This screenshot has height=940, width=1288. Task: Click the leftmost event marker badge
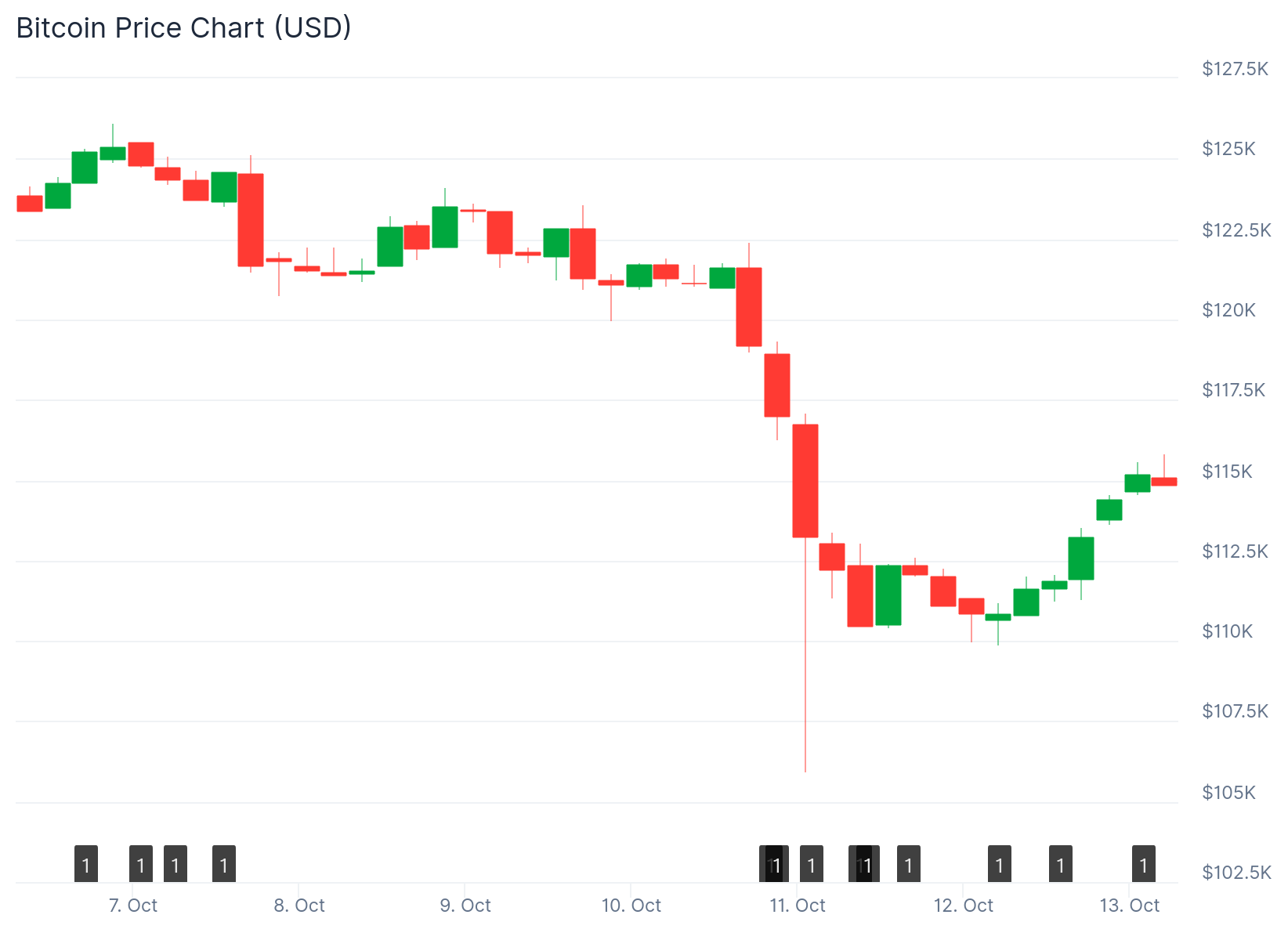pyautogui.click(x=86, y=864)
